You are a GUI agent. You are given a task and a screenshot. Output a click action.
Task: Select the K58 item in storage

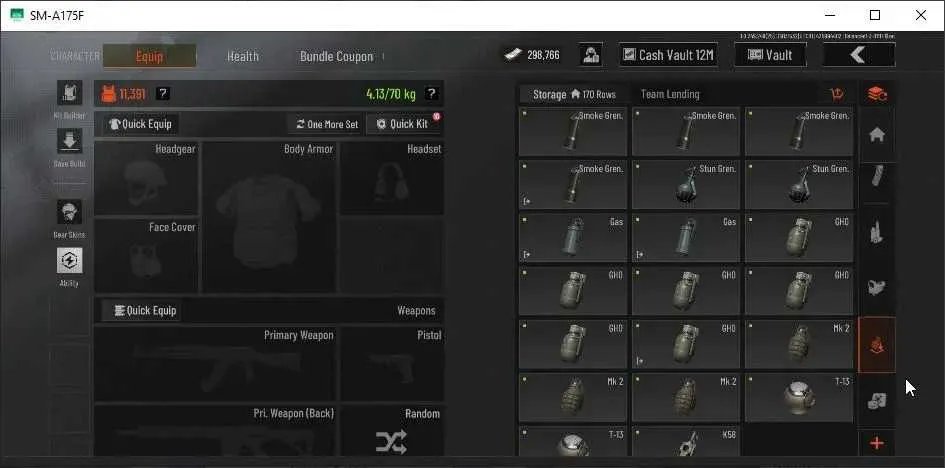[x=686, y=441]
